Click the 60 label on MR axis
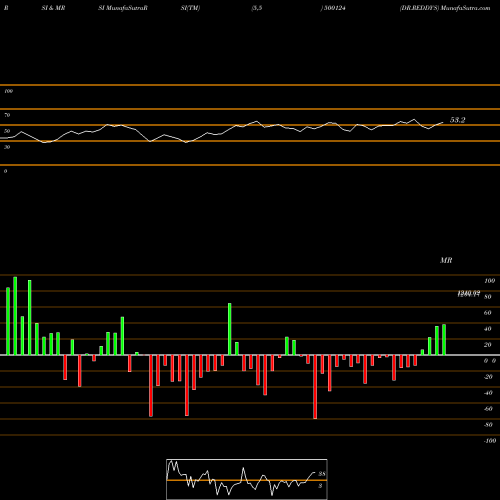Screen dimensions: 500x500 click(488, 313)
